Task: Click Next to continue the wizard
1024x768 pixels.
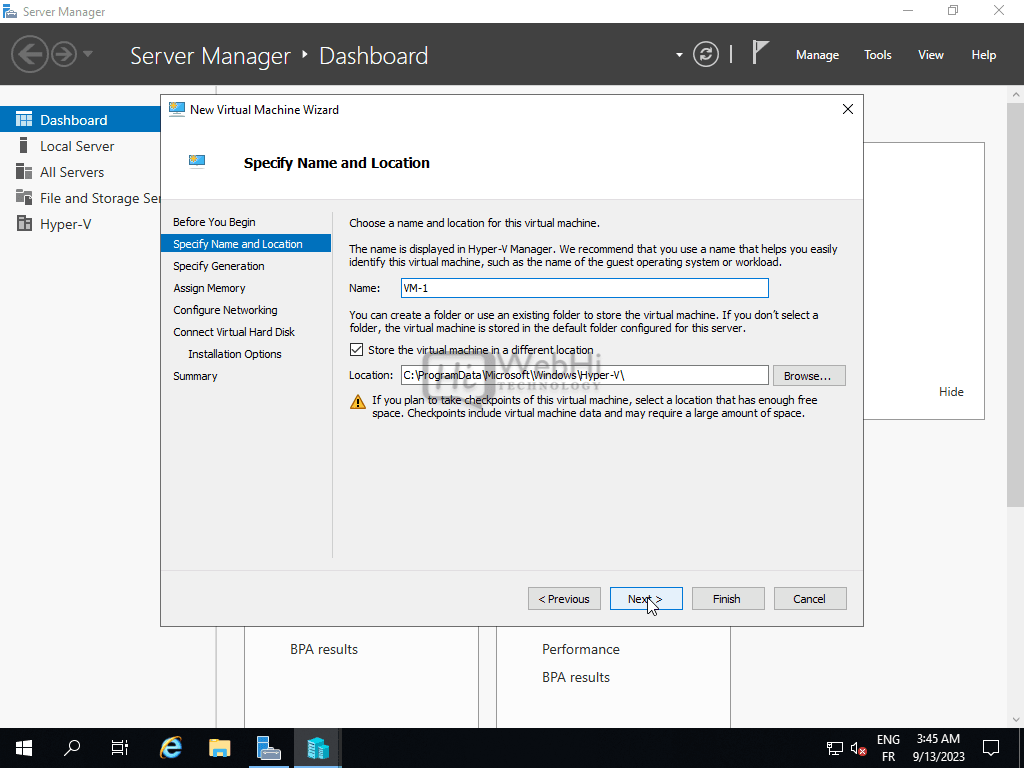Action: 646,599
